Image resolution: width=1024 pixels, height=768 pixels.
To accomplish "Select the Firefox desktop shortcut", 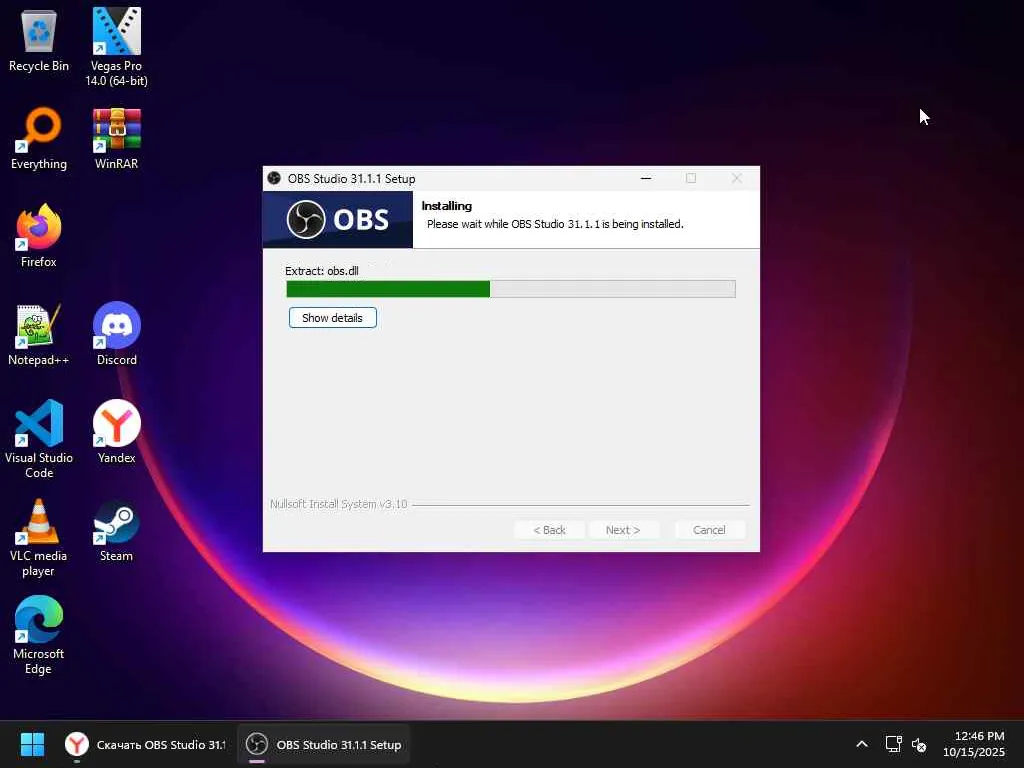I will point(39,236).
